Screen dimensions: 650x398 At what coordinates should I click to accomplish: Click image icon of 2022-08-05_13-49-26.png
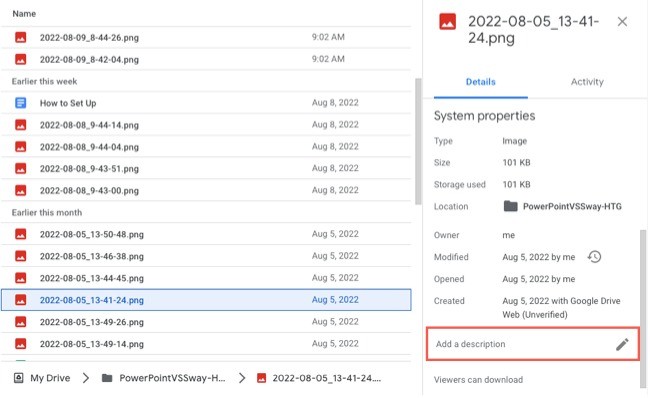[21, 322]
